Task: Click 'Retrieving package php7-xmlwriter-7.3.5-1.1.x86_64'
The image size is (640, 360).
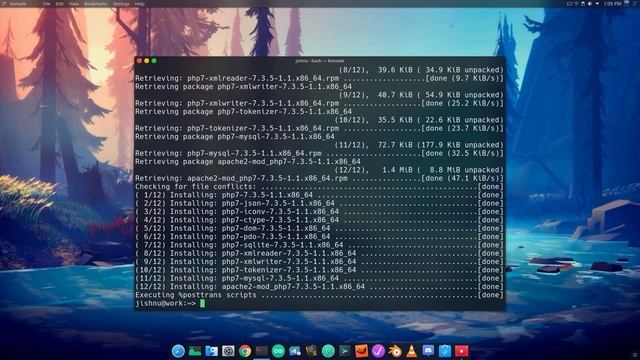Action: [243, 87]
